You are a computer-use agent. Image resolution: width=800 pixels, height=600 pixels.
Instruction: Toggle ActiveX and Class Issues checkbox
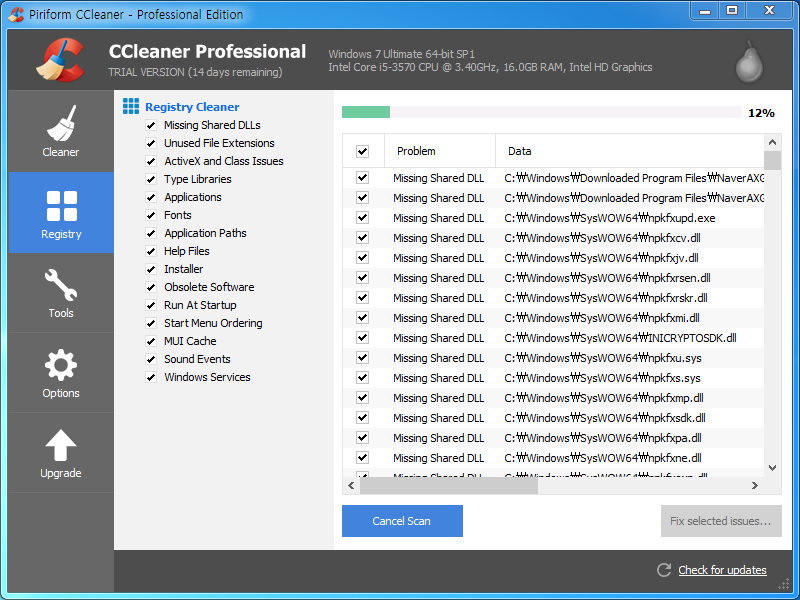click(151, 161)
